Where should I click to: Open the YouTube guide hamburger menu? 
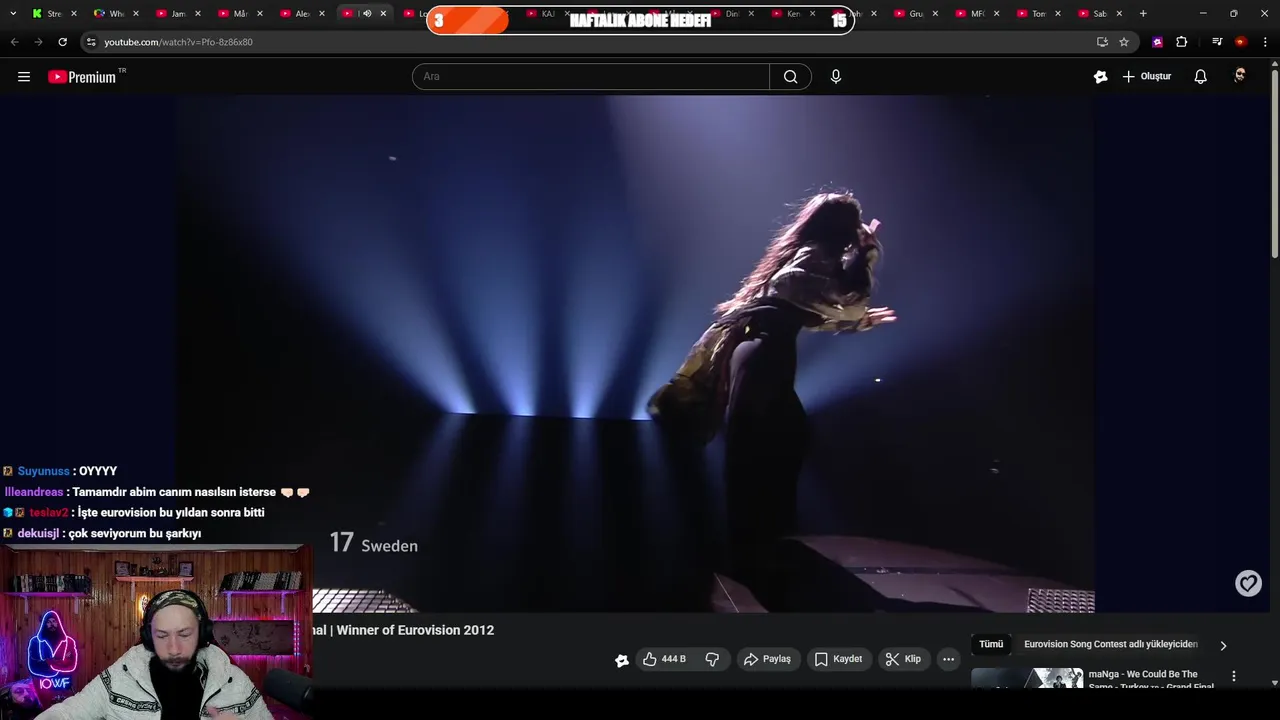[24, 77]
